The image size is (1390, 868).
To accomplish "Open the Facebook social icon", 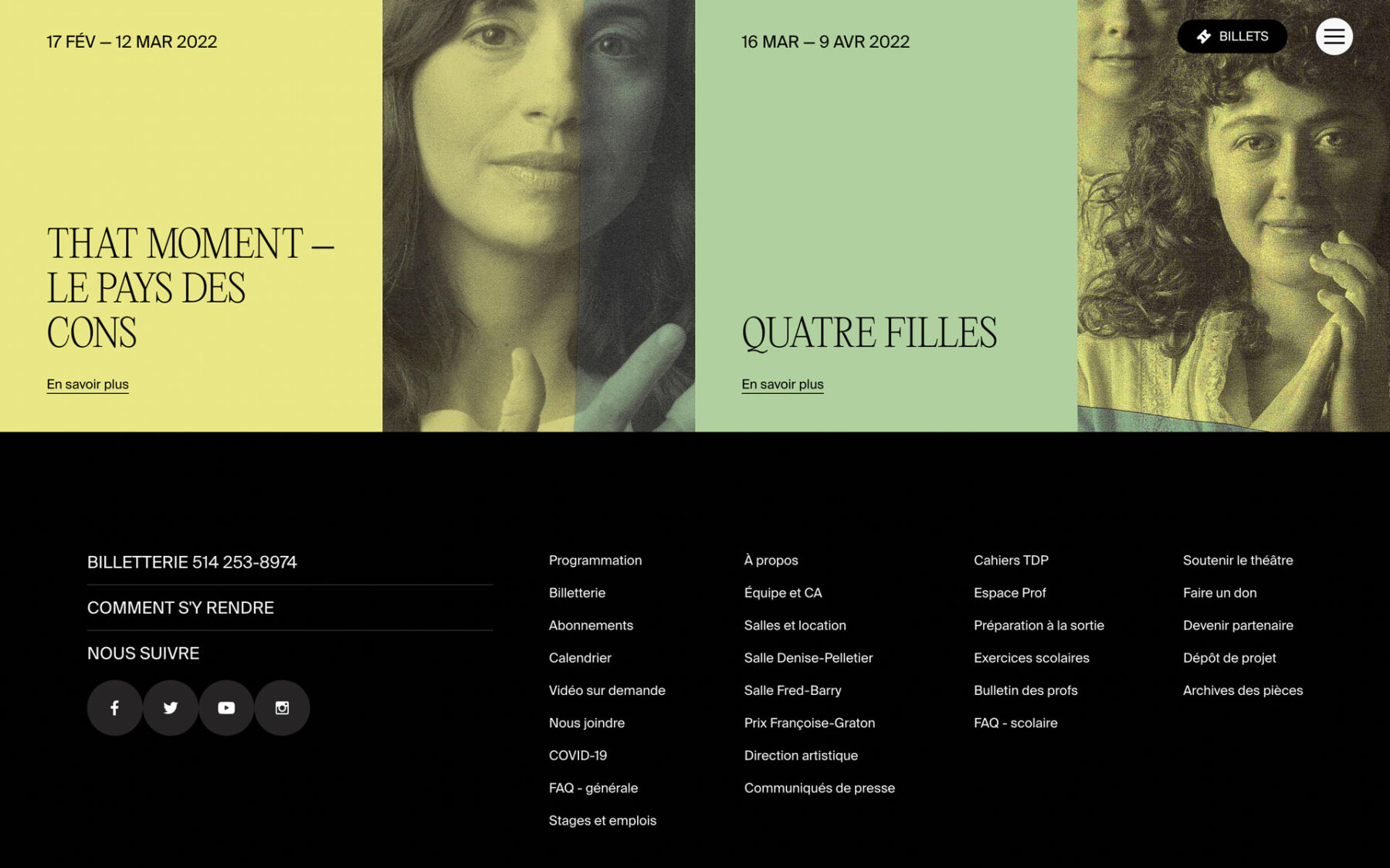I will tap(114, 707).
